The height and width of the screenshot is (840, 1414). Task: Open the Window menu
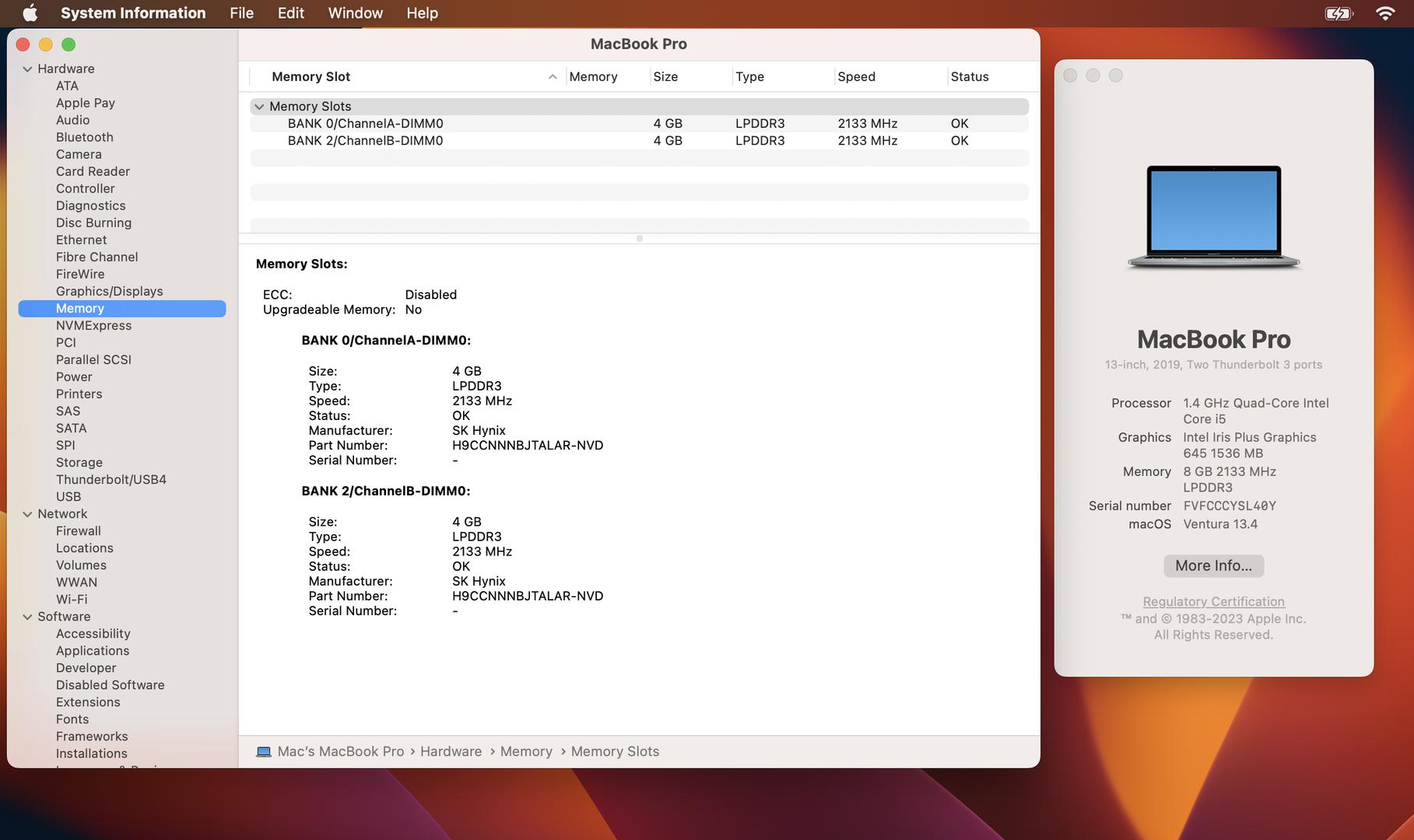click(356, 13)
